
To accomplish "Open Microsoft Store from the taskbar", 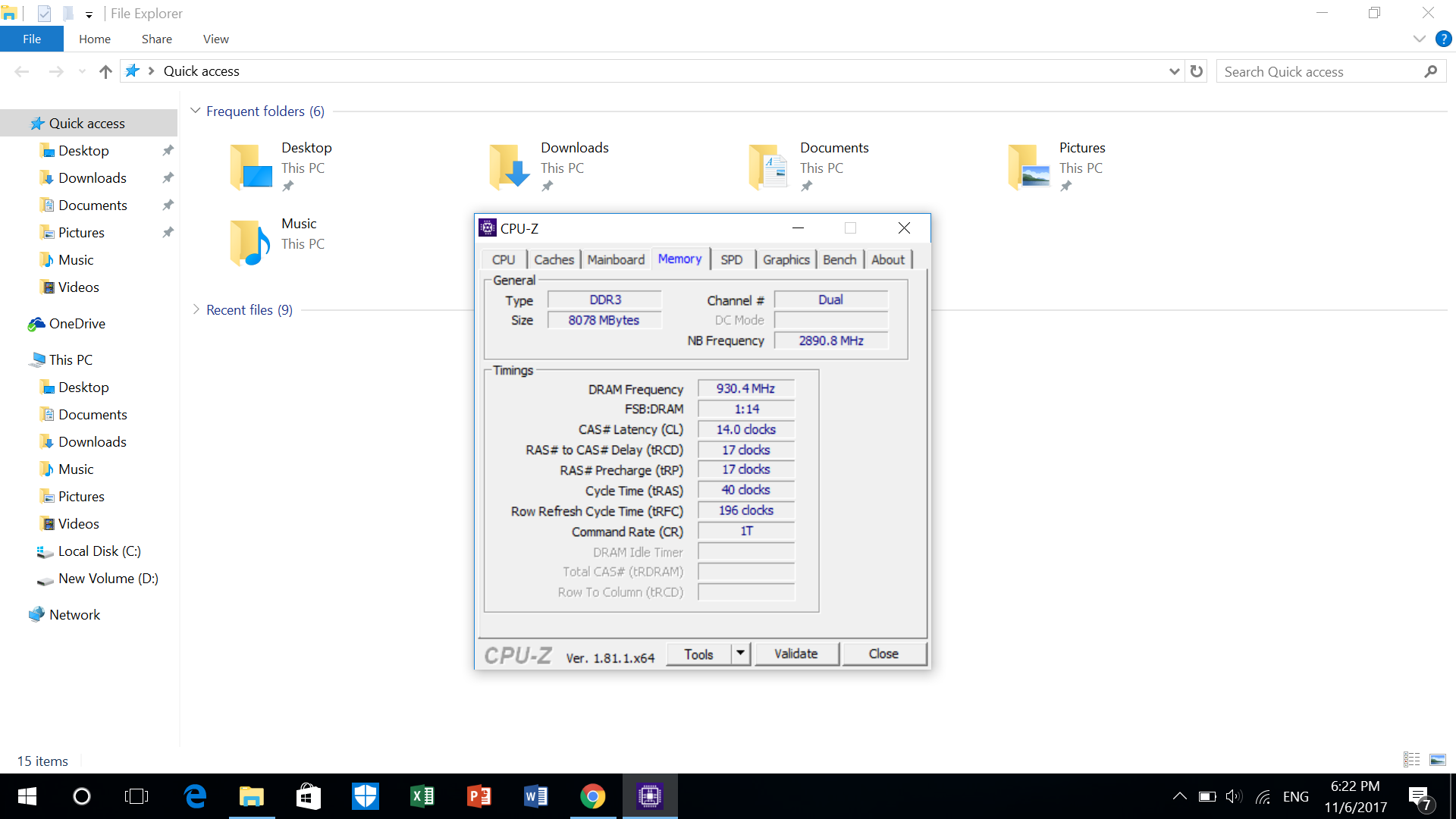I will click(309, 796).
